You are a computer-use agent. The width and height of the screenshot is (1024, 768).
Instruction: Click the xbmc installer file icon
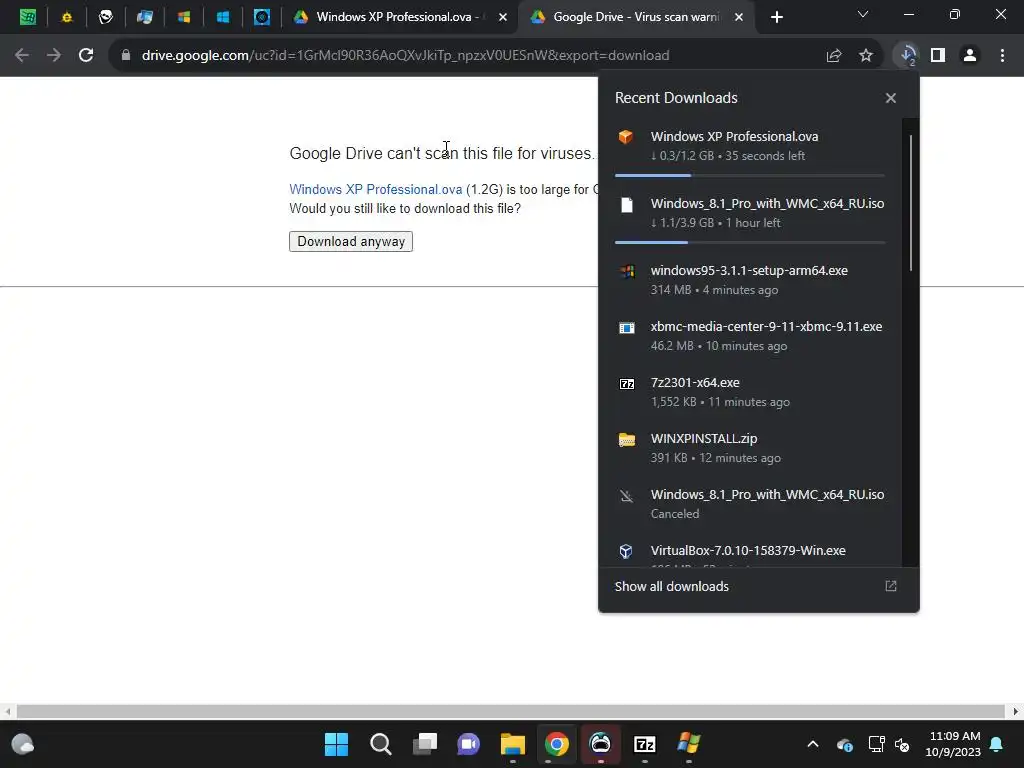click(x=626, y=327)
